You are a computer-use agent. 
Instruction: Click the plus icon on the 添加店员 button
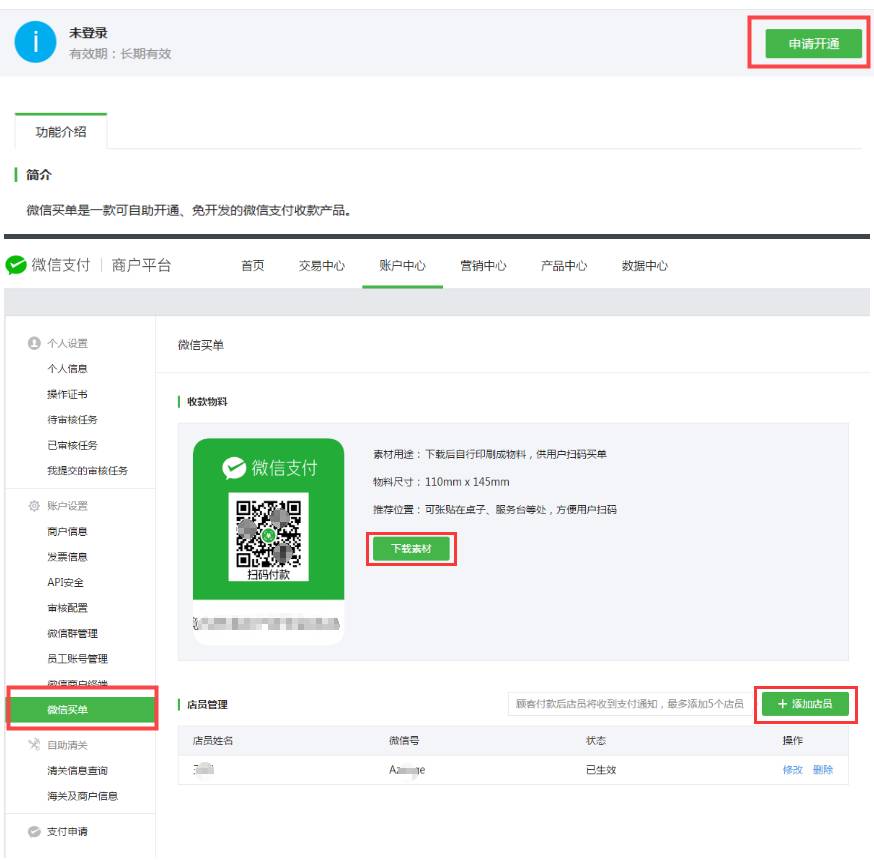tap(782, 704)
